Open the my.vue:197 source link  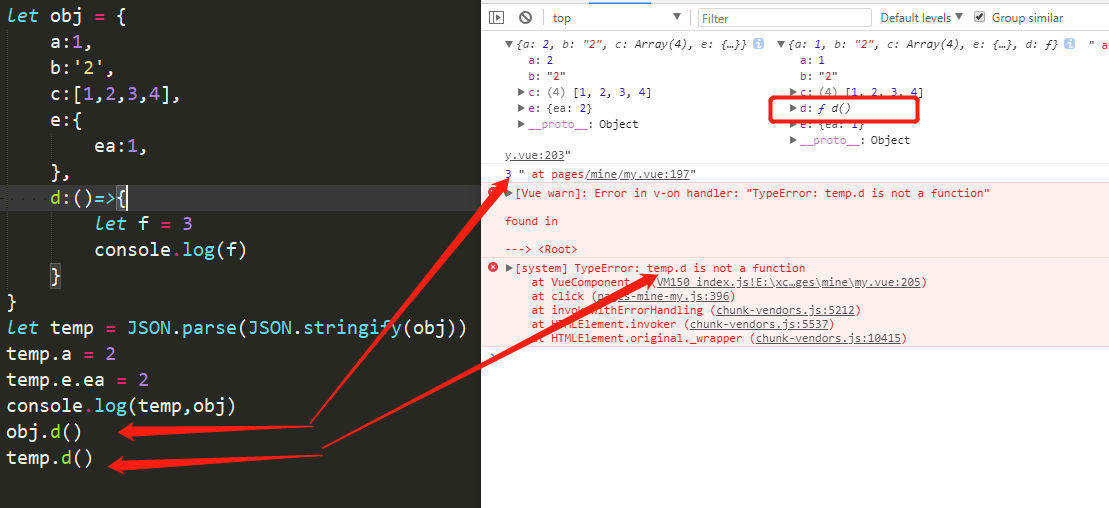click(639, 174)
